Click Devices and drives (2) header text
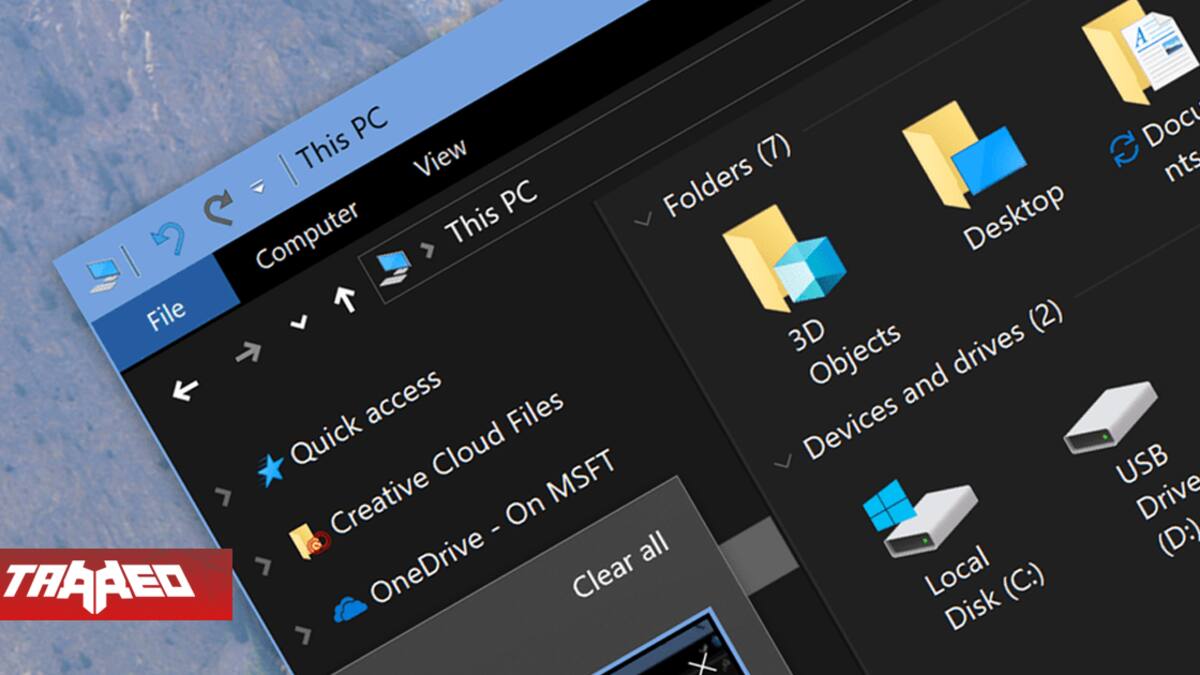Image resolution: width=1200 pixels, height=675 pixels. point(932,380)
